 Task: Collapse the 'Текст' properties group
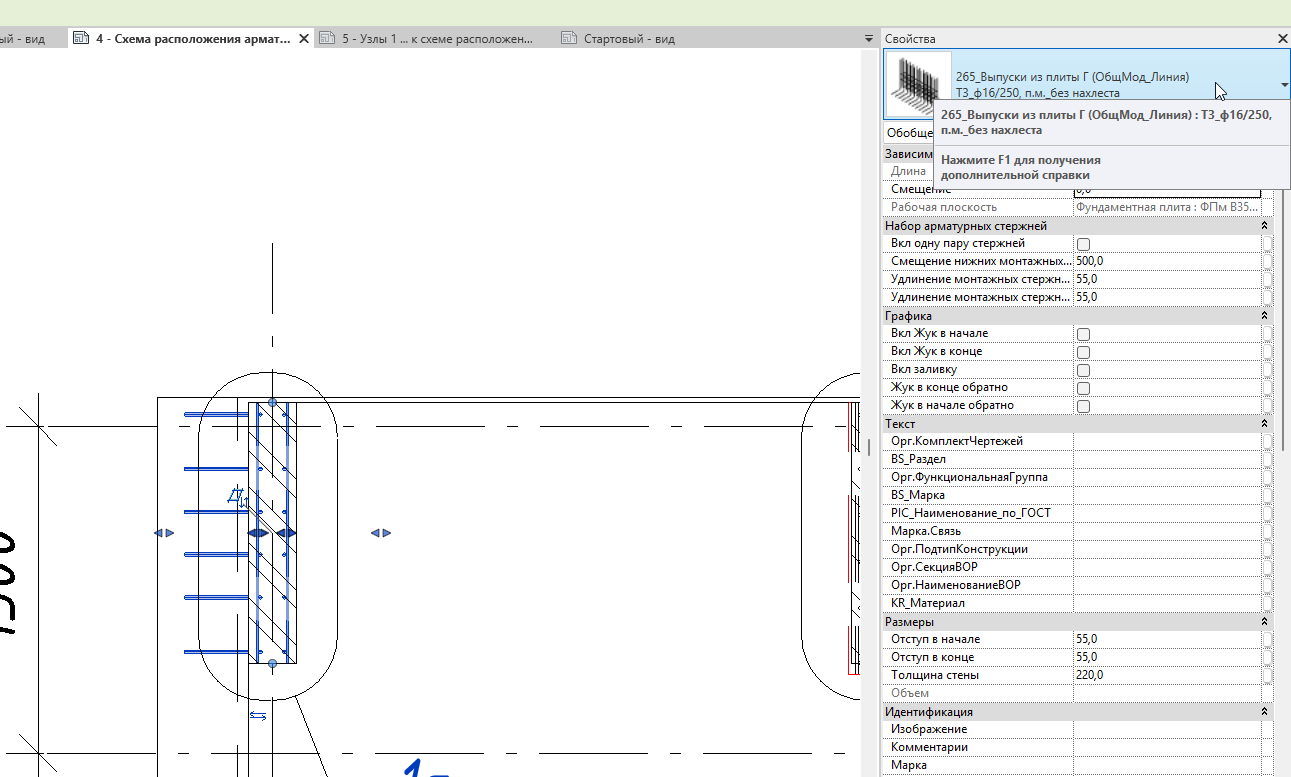(x=1265, y=424)
